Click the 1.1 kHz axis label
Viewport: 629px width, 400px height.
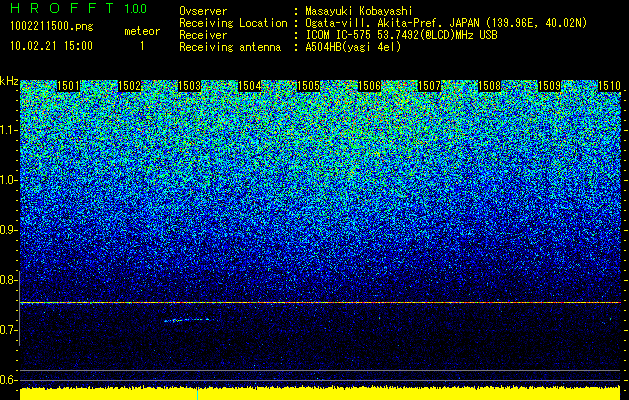pyautogui.click(x=8, y=130)
